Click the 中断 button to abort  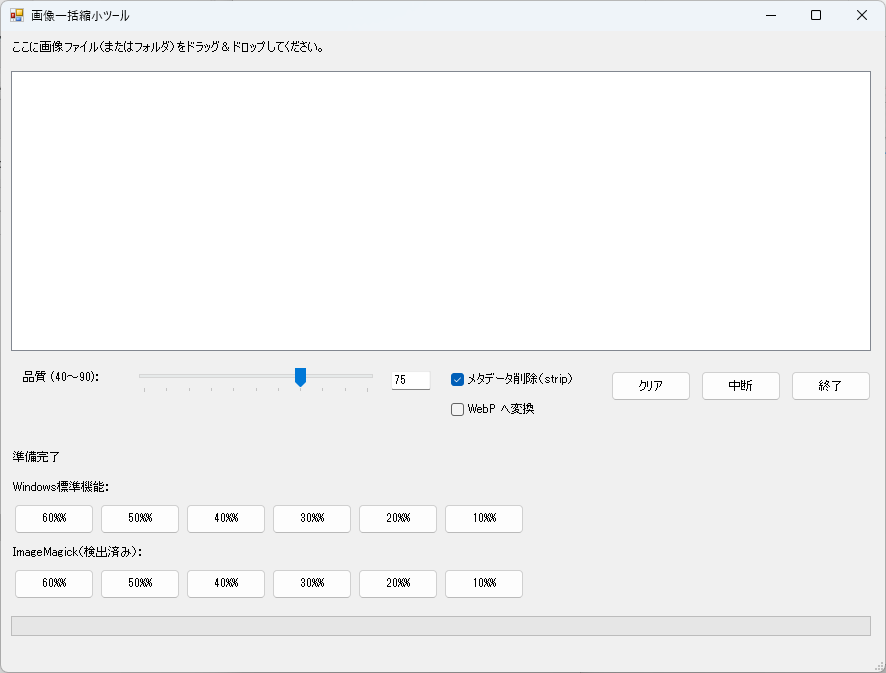[x=740, y=386]
